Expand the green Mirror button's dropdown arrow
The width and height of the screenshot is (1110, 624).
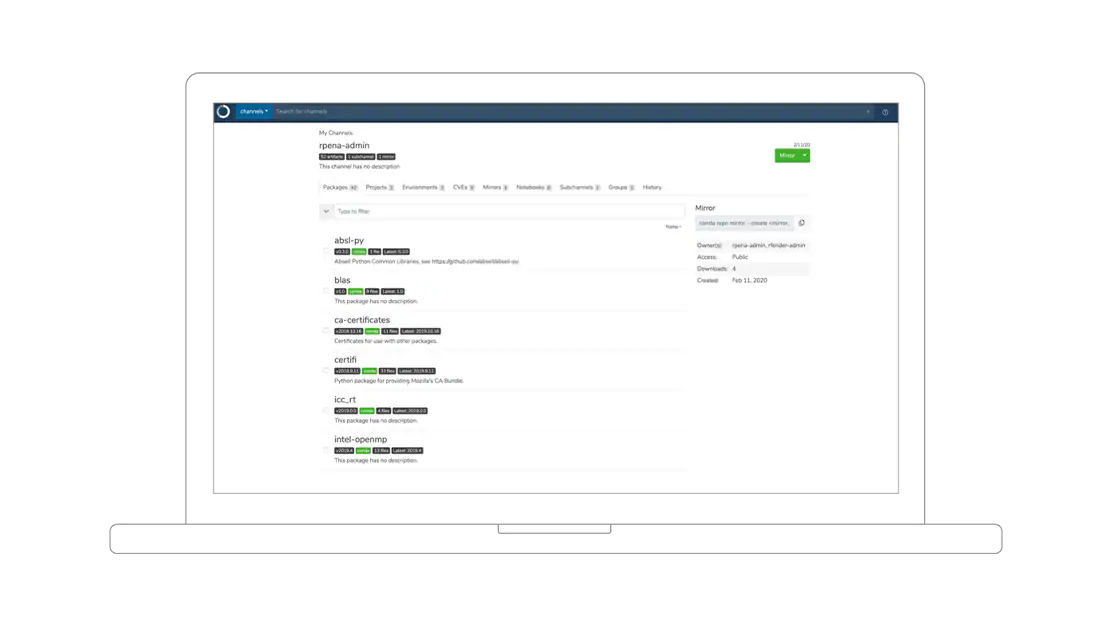805,156
